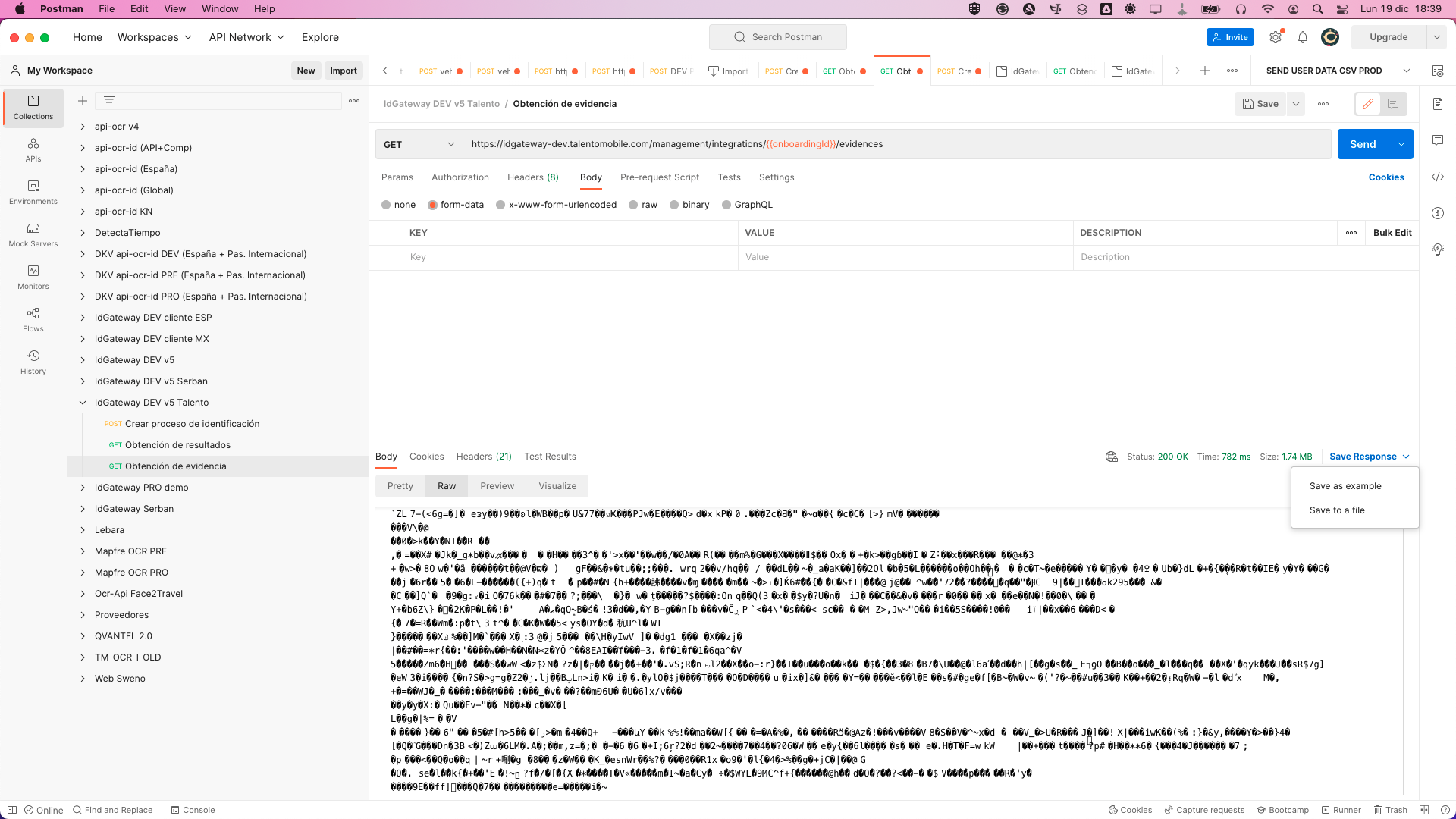The height and width of the screenshot is (819, 1456).
Task: Choose Save to a file option
Action: click(1336, 510)
